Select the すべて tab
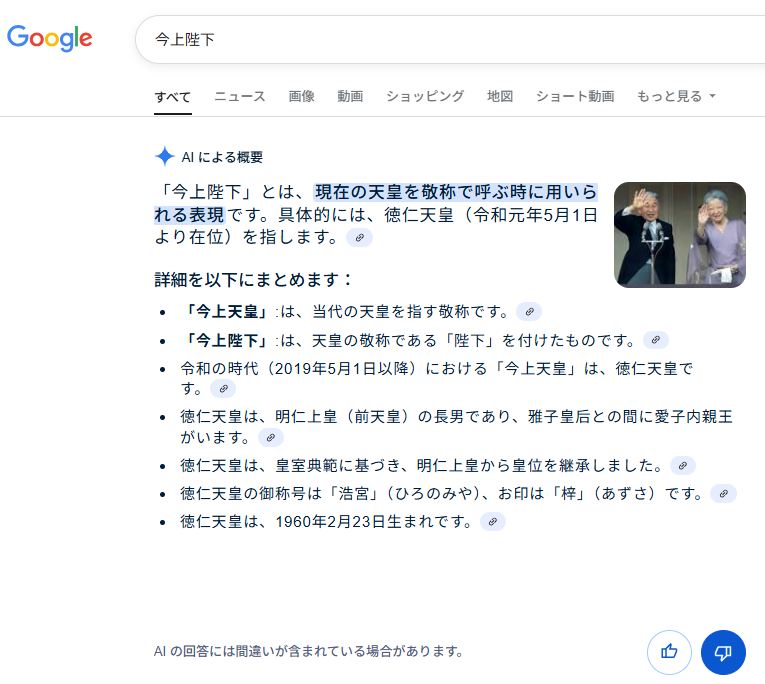This screenshot has height=684, width=765. click(x=173, y=97)
